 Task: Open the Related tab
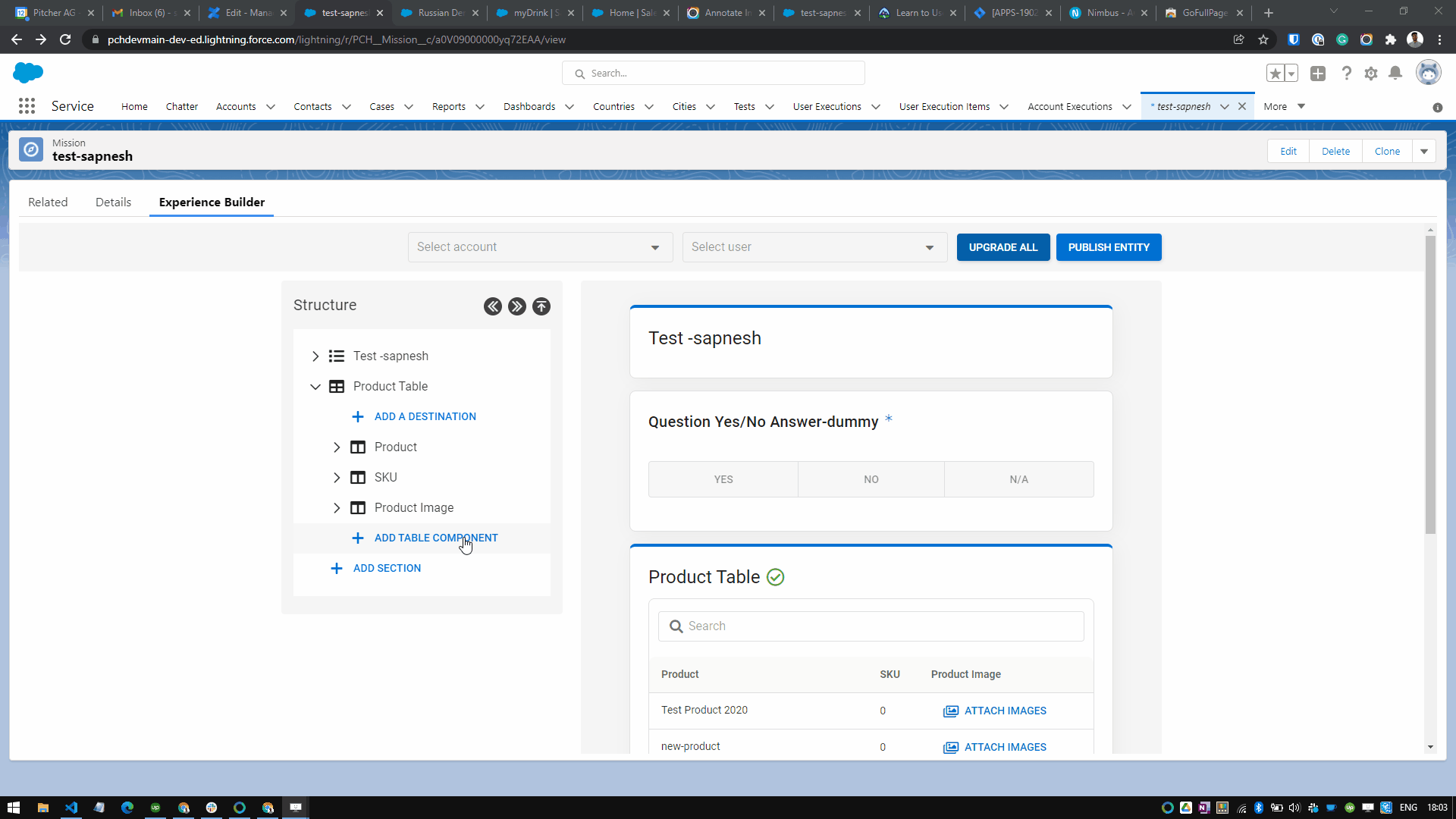point(48,202)
